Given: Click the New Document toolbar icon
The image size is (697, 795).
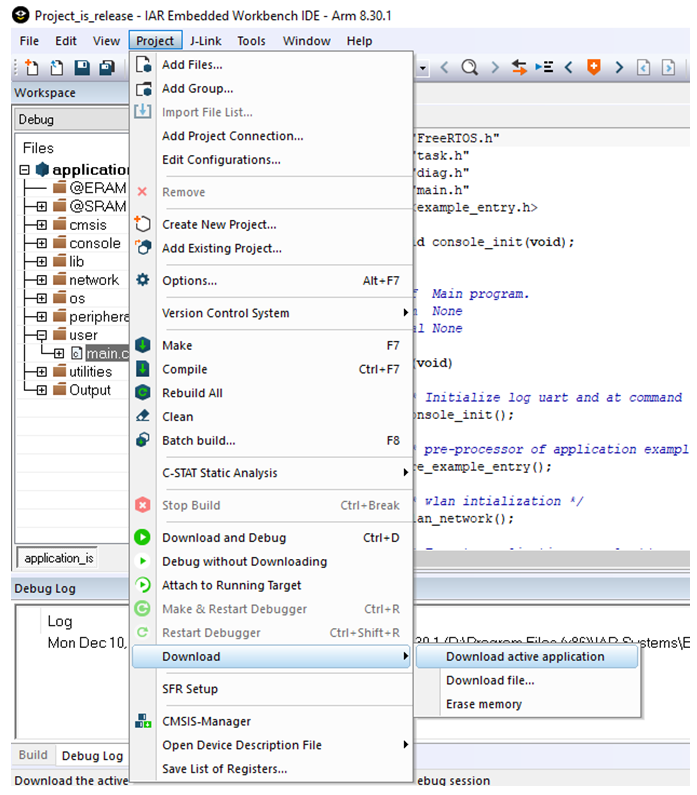Looking at the screenshot, I should coord(31,67).
